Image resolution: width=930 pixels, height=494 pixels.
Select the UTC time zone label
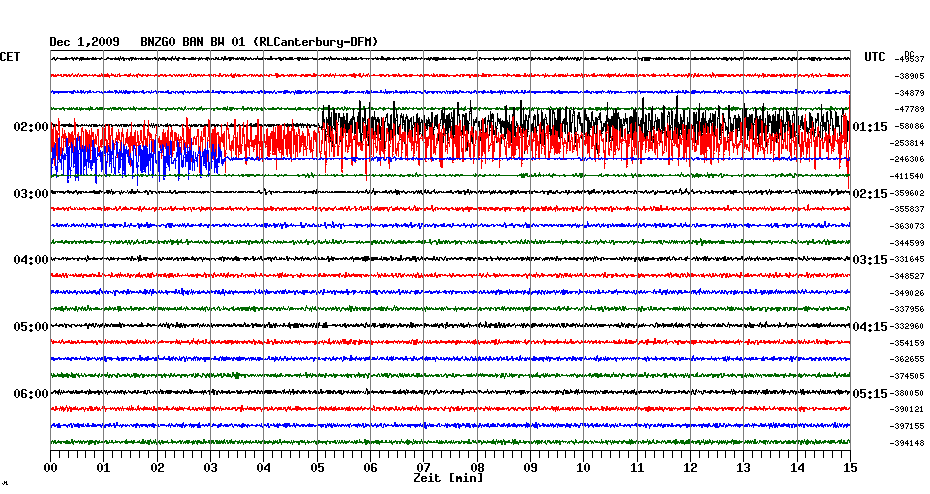[875, 58]
